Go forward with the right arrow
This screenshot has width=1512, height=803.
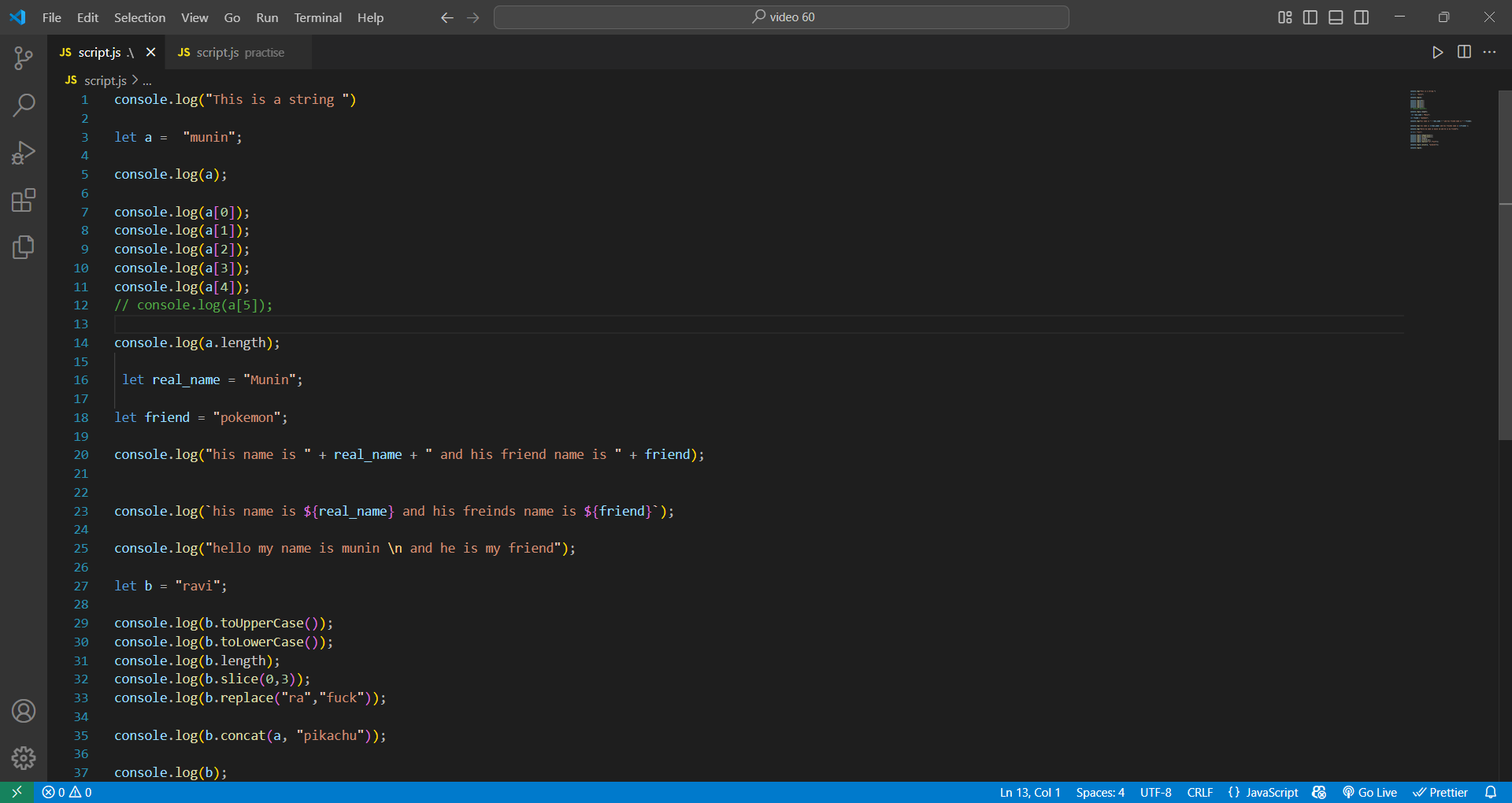(x=473, y=17)
